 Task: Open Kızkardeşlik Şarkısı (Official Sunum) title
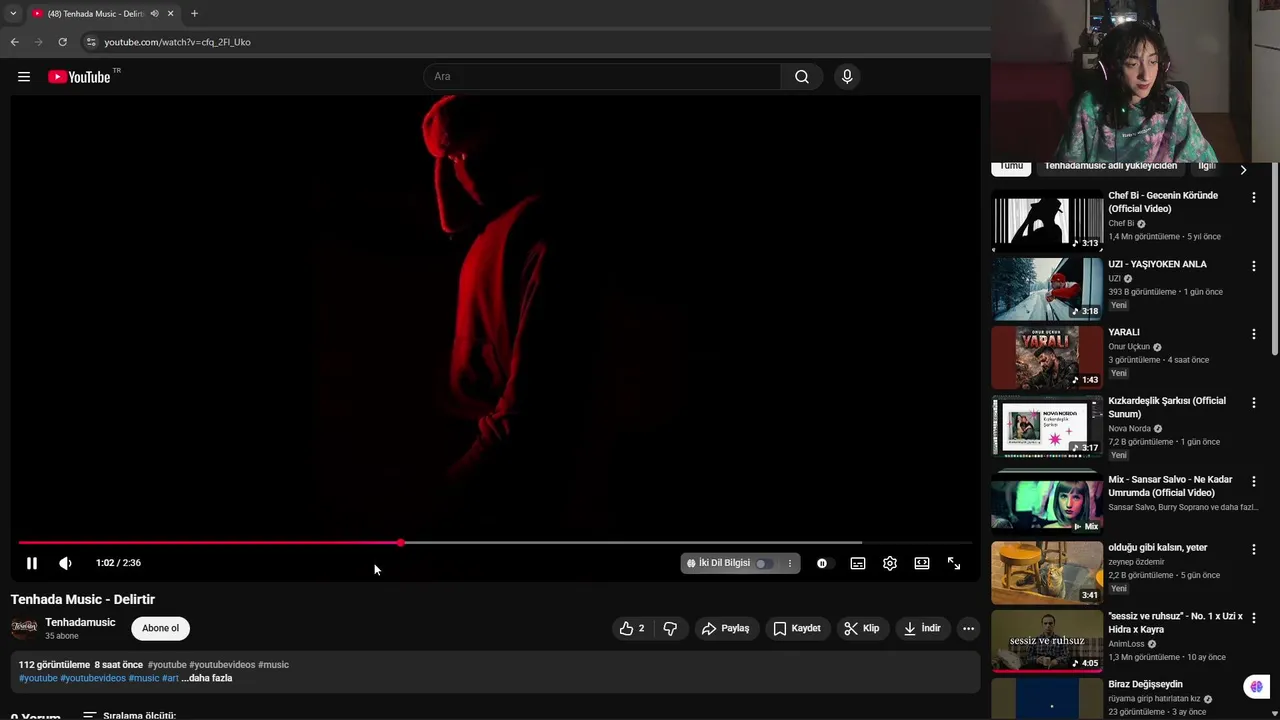(1167, 407)
